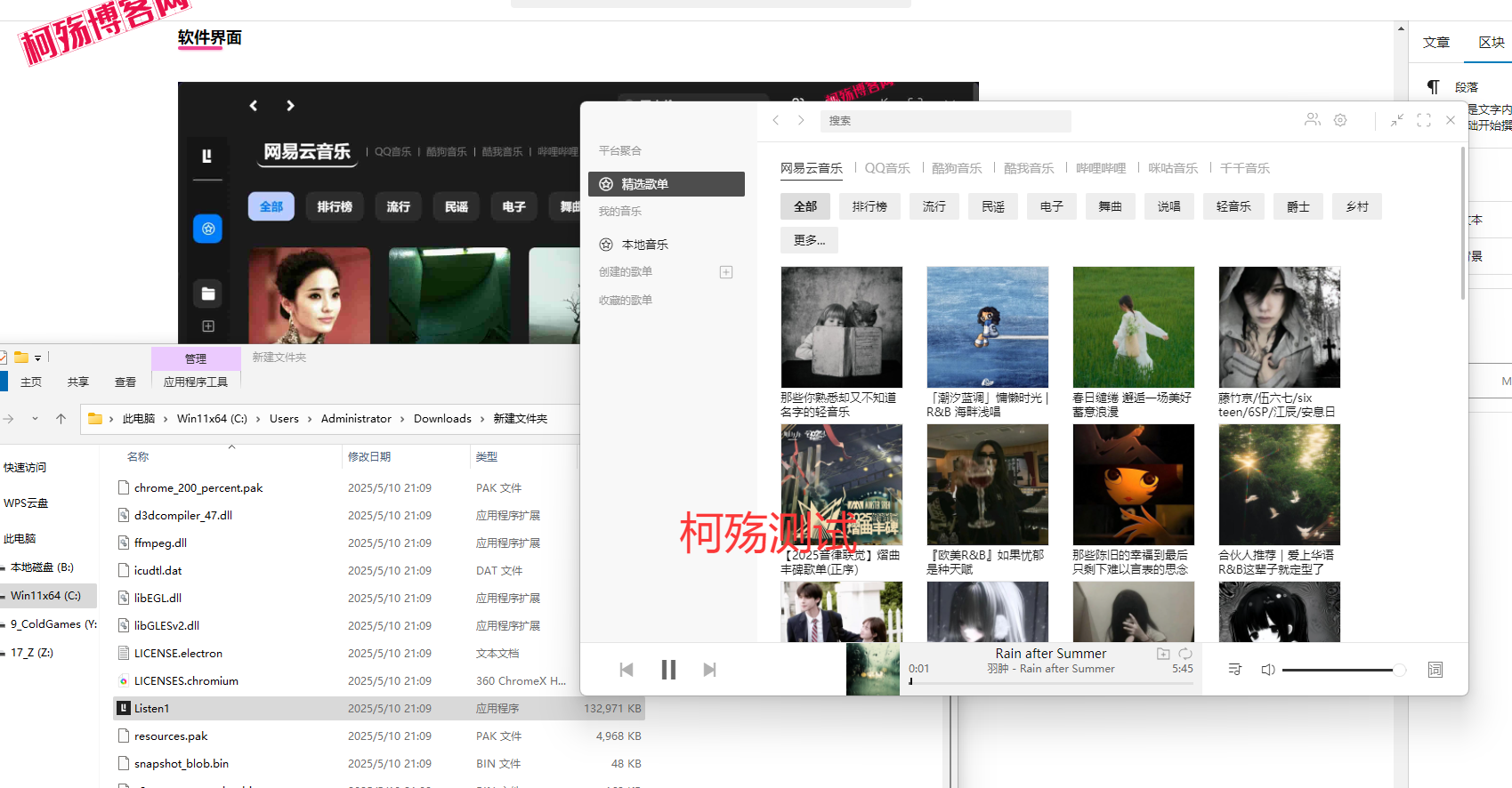
Task: Switch to the 文章 tab in editor sidebar
Action: pyautogui.click(x=1436, y=43)
